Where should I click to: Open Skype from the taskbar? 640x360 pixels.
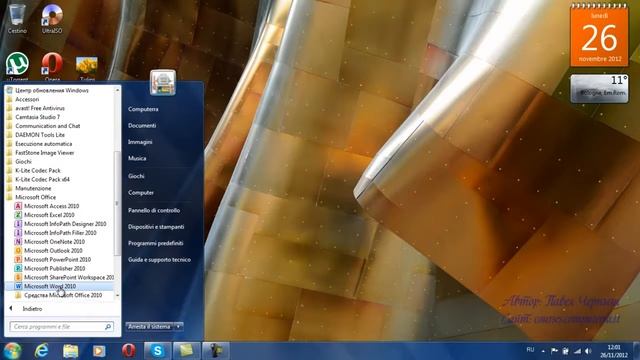pos(158,351)
